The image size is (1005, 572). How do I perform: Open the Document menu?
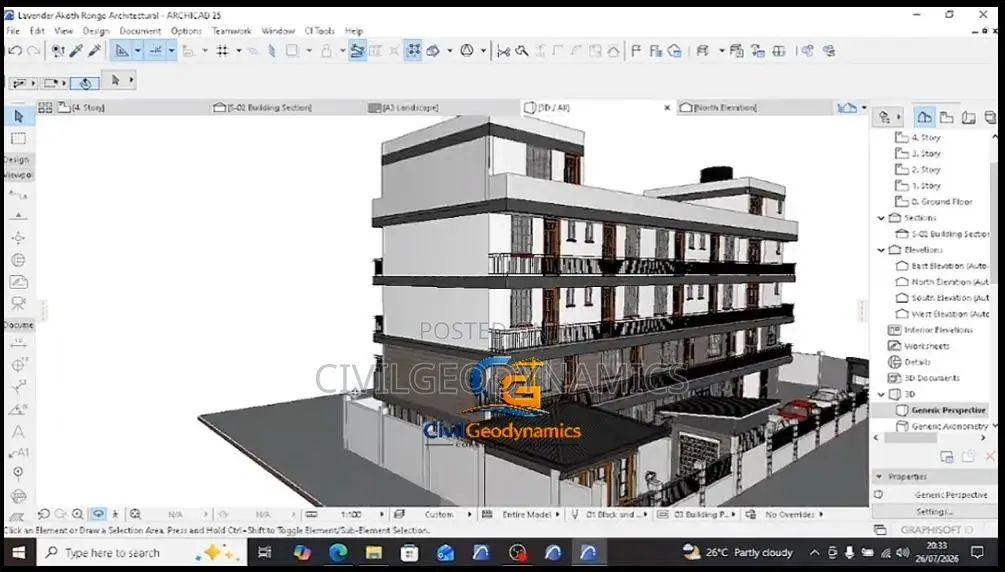pos(140,31)
